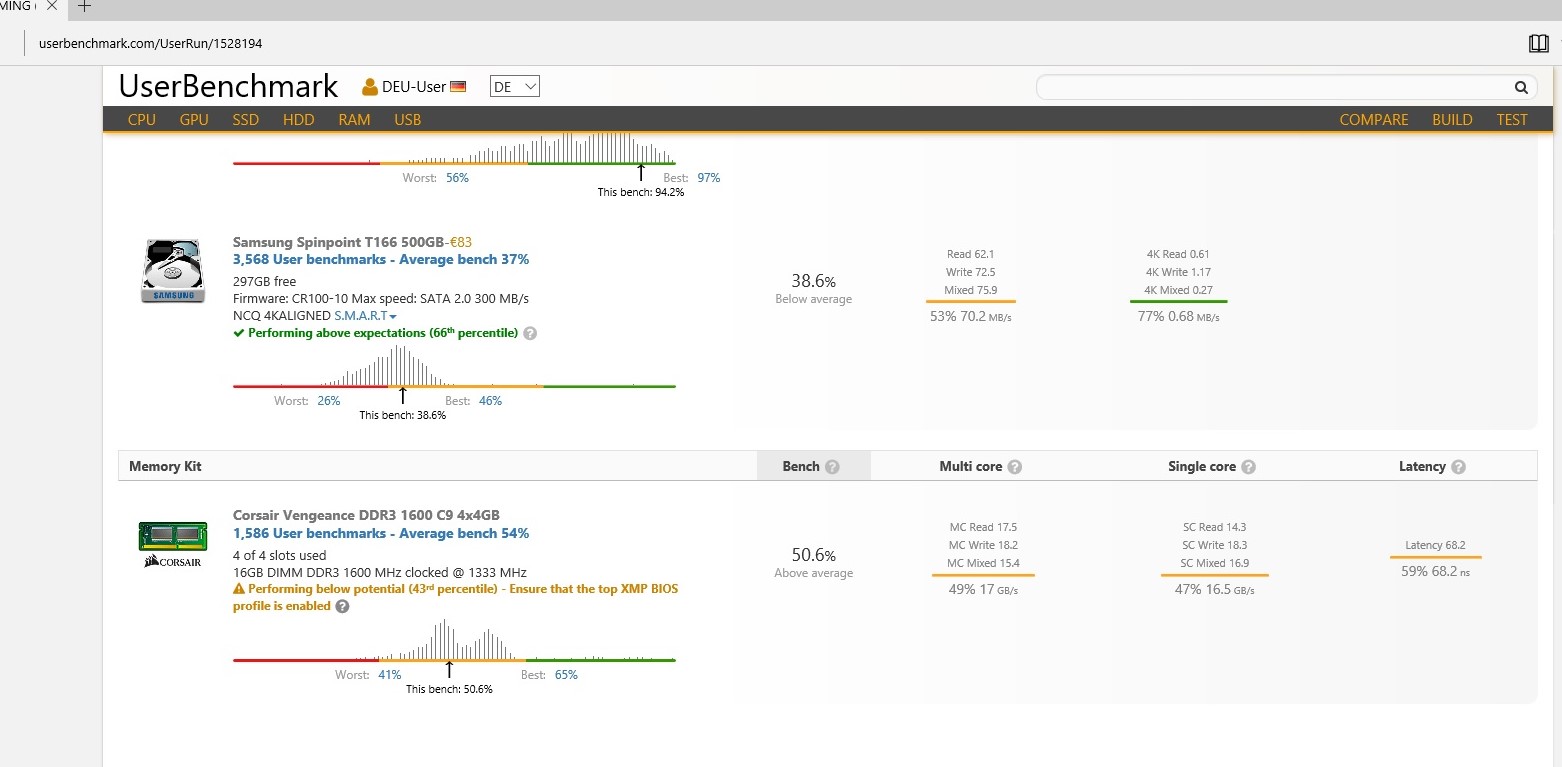Click the DEU-User name link

click(x=414, y=87)
